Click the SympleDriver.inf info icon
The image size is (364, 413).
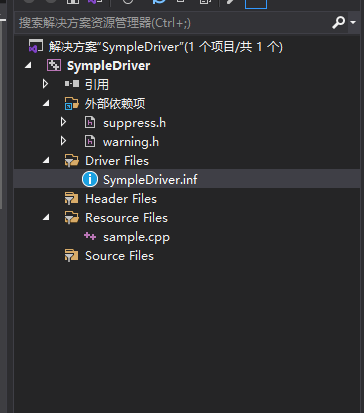click(x=90, y=179)
